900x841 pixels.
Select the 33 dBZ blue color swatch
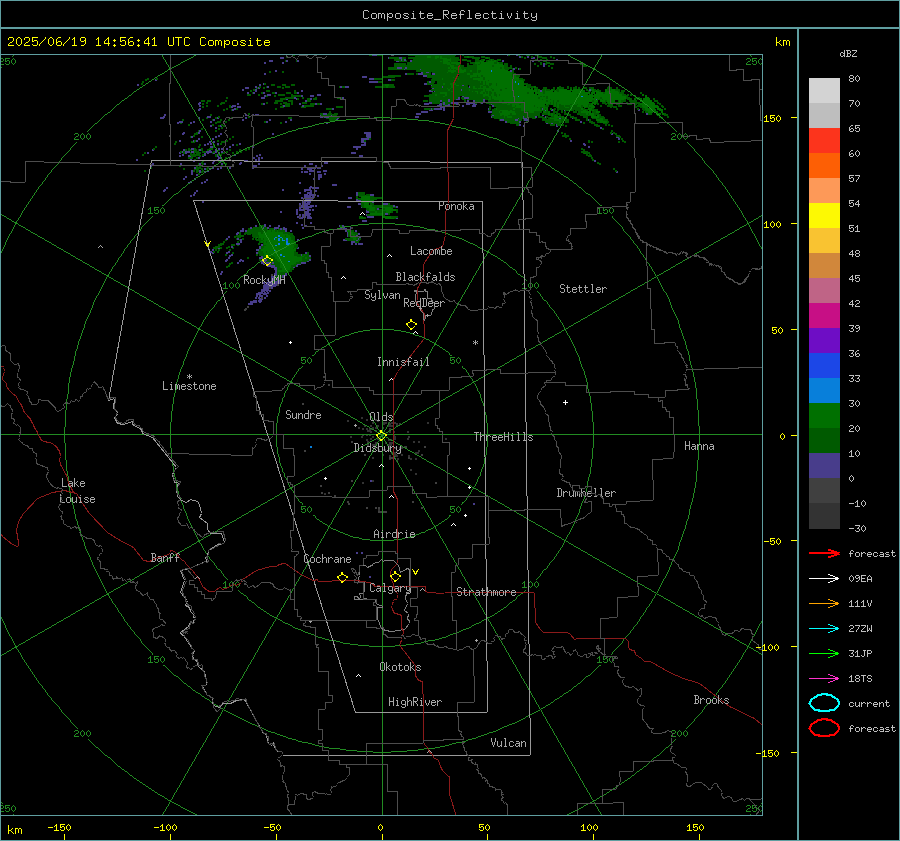pos(824,366)
